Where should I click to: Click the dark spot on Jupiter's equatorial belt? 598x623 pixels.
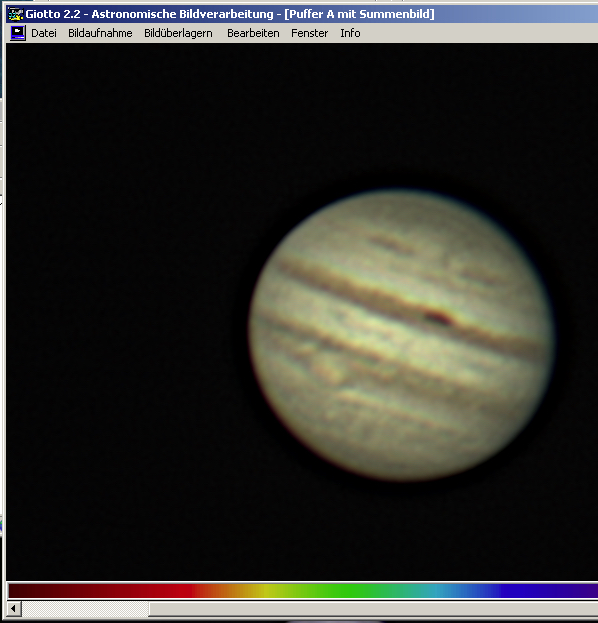click(438, 317)
